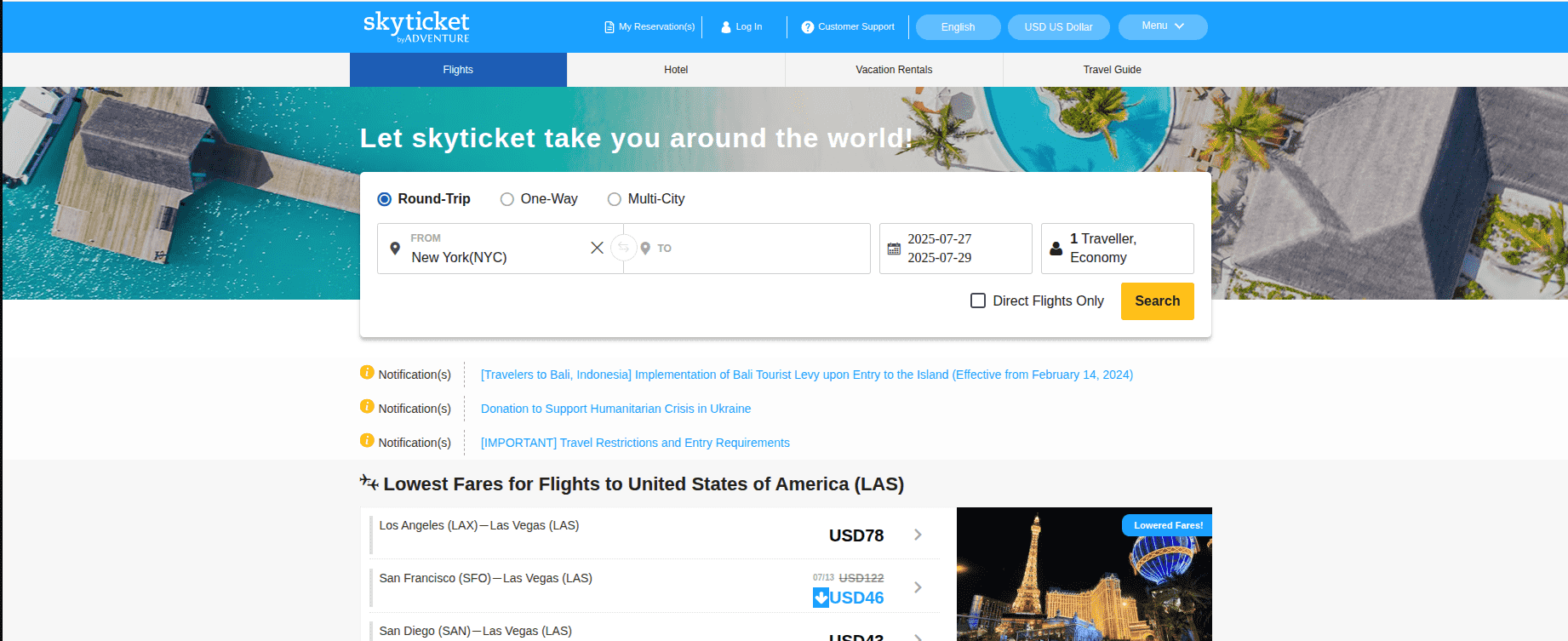Click the Customer Support question mark icon
1568x641 pixels.
807,27
